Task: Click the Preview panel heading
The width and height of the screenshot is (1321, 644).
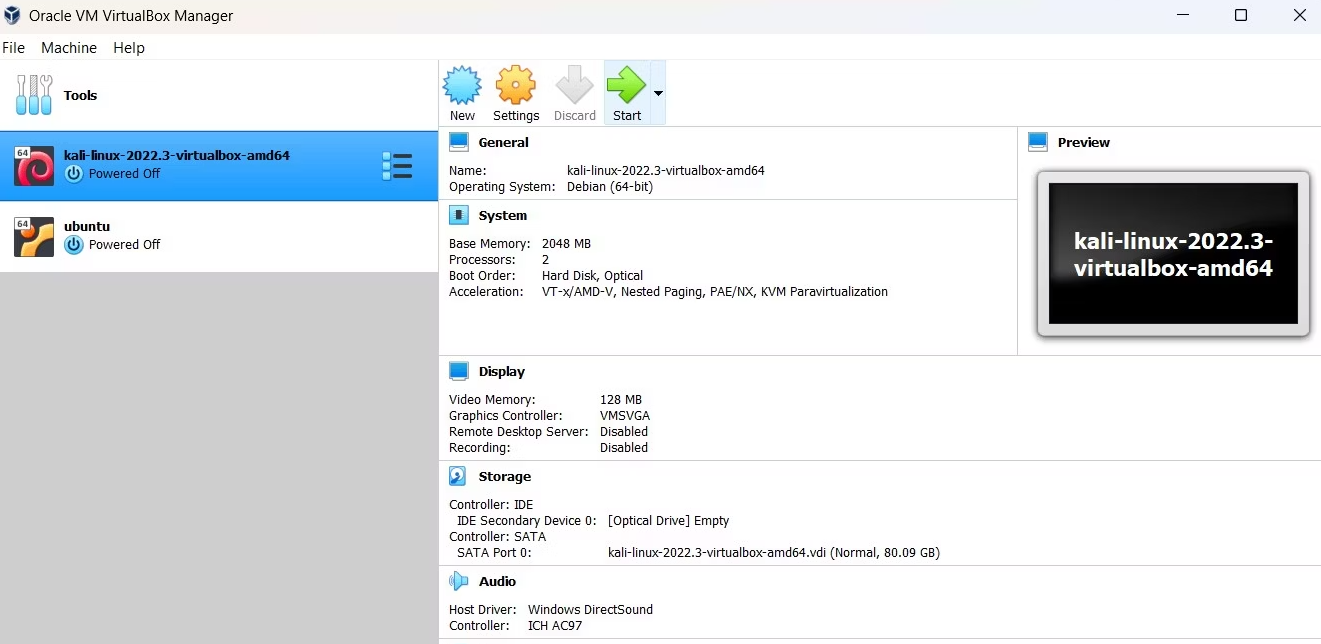Action: (x=1084, y=142)
